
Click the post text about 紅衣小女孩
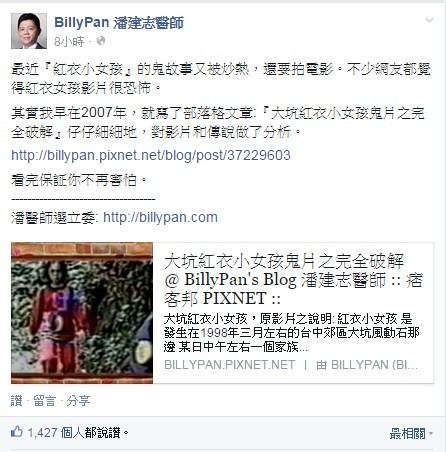(x=221, y=78)
